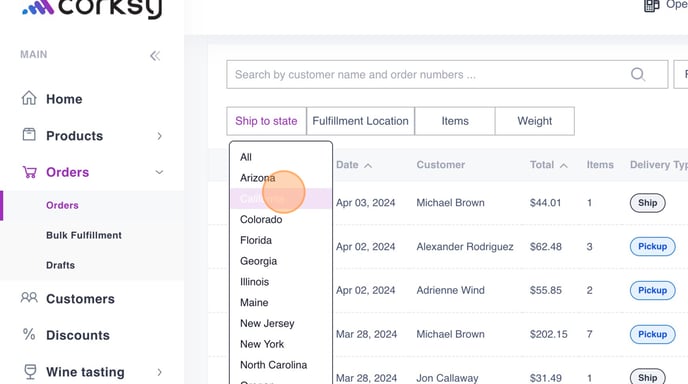Click the magnifier search icon

tap(638, 74)
